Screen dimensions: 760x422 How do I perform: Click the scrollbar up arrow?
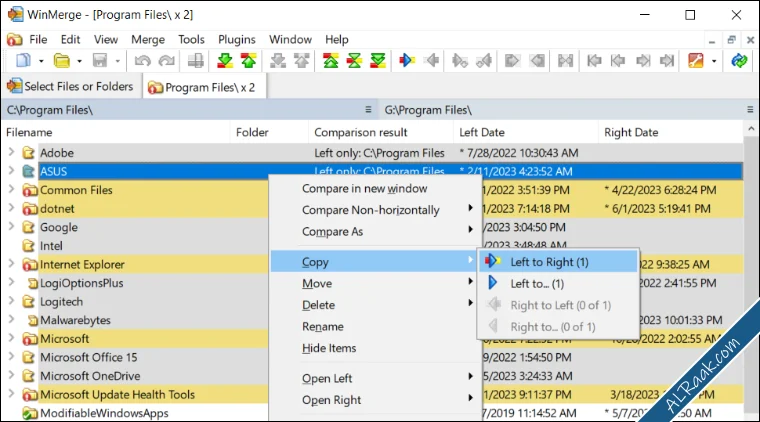click(751, 129)
